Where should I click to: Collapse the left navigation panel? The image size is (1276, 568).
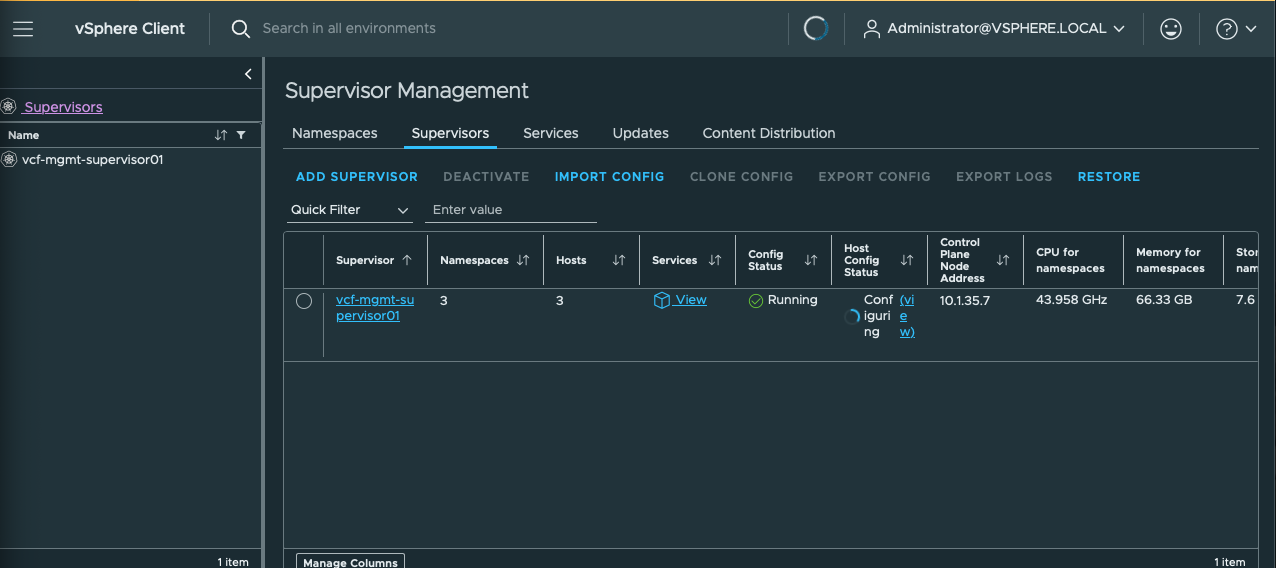[249, 74]
